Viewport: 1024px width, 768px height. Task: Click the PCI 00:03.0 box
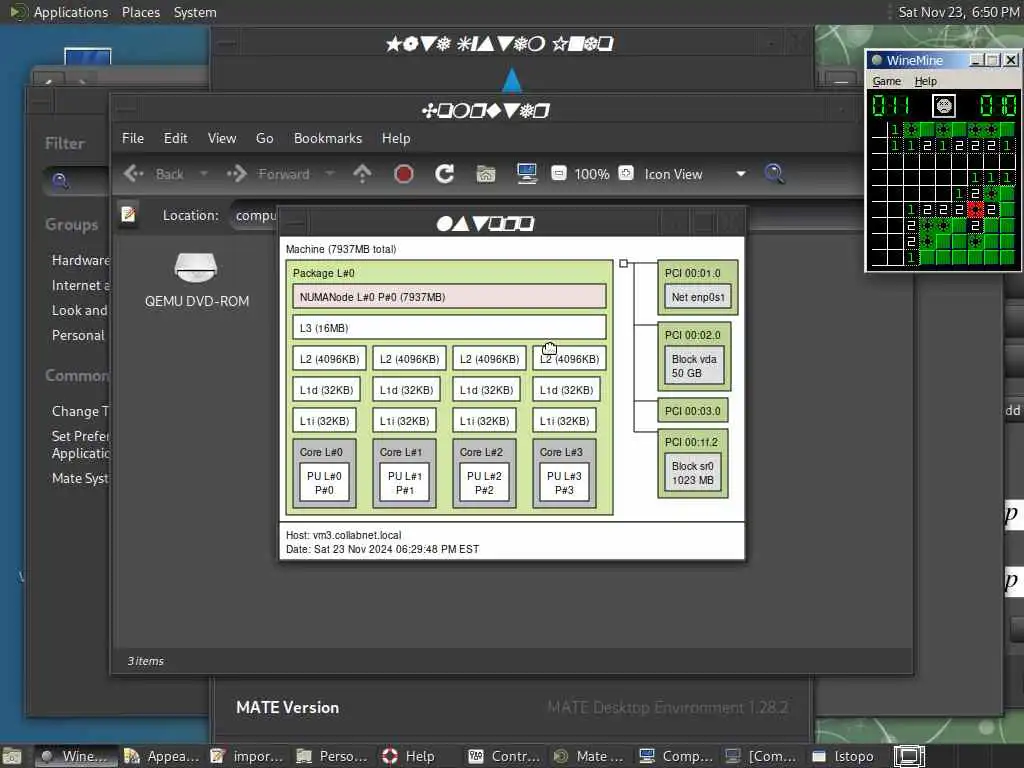[693, 411]
